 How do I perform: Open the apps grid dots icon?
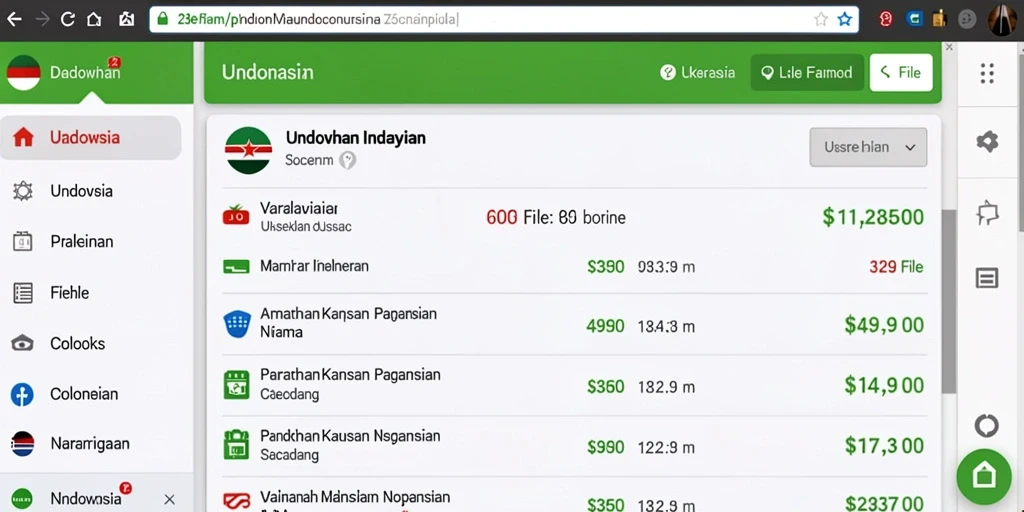click(987, 73)
